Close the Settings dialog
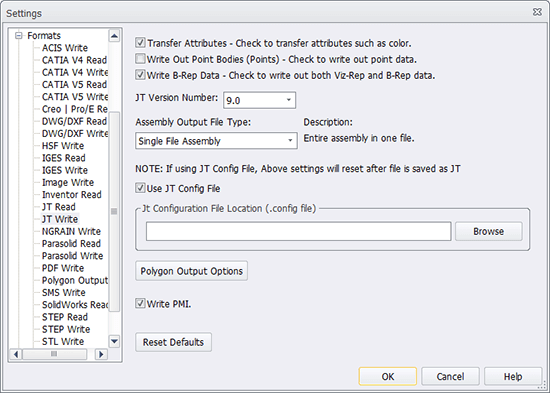This screenshot has height=393, width=550. tap(537, 12)
